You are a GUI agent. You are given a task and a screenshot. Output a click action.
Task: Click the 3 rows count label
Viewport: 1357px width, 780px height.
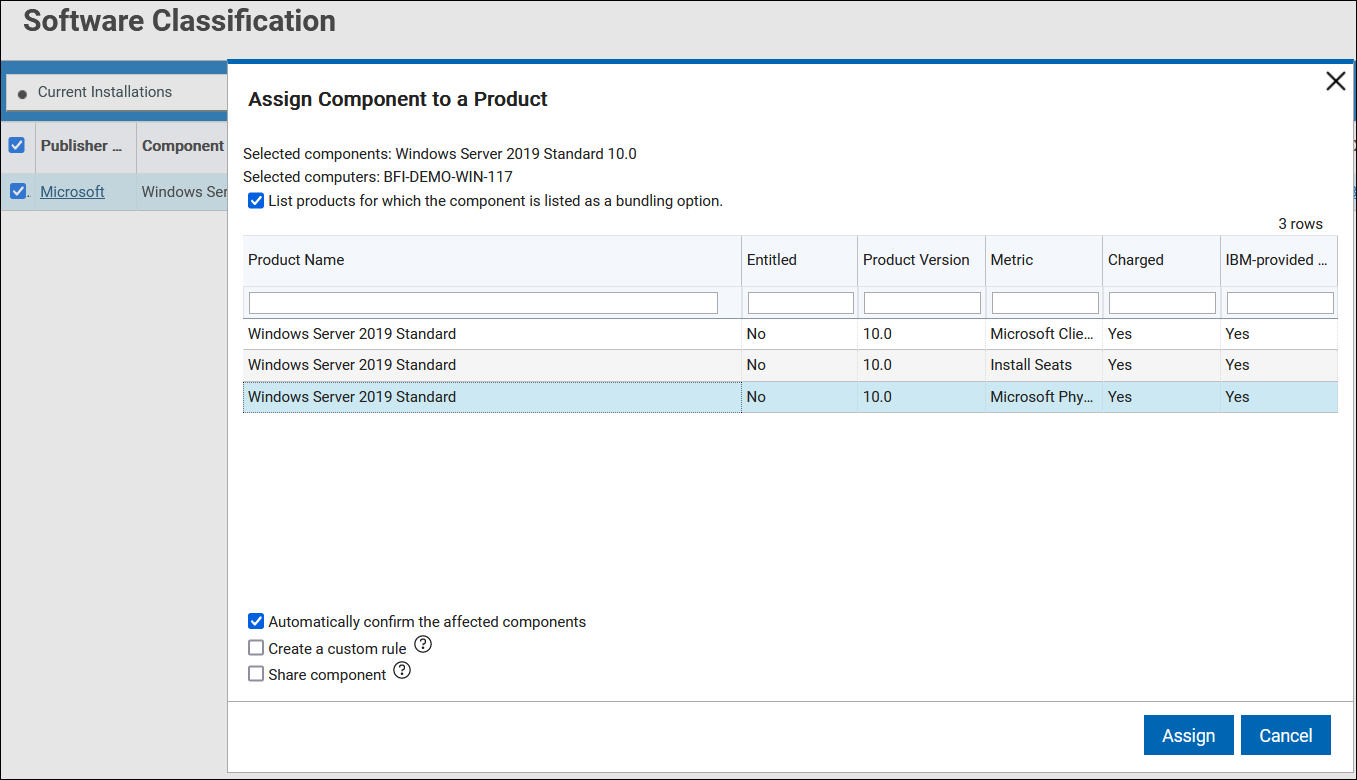pos(1300,224)
